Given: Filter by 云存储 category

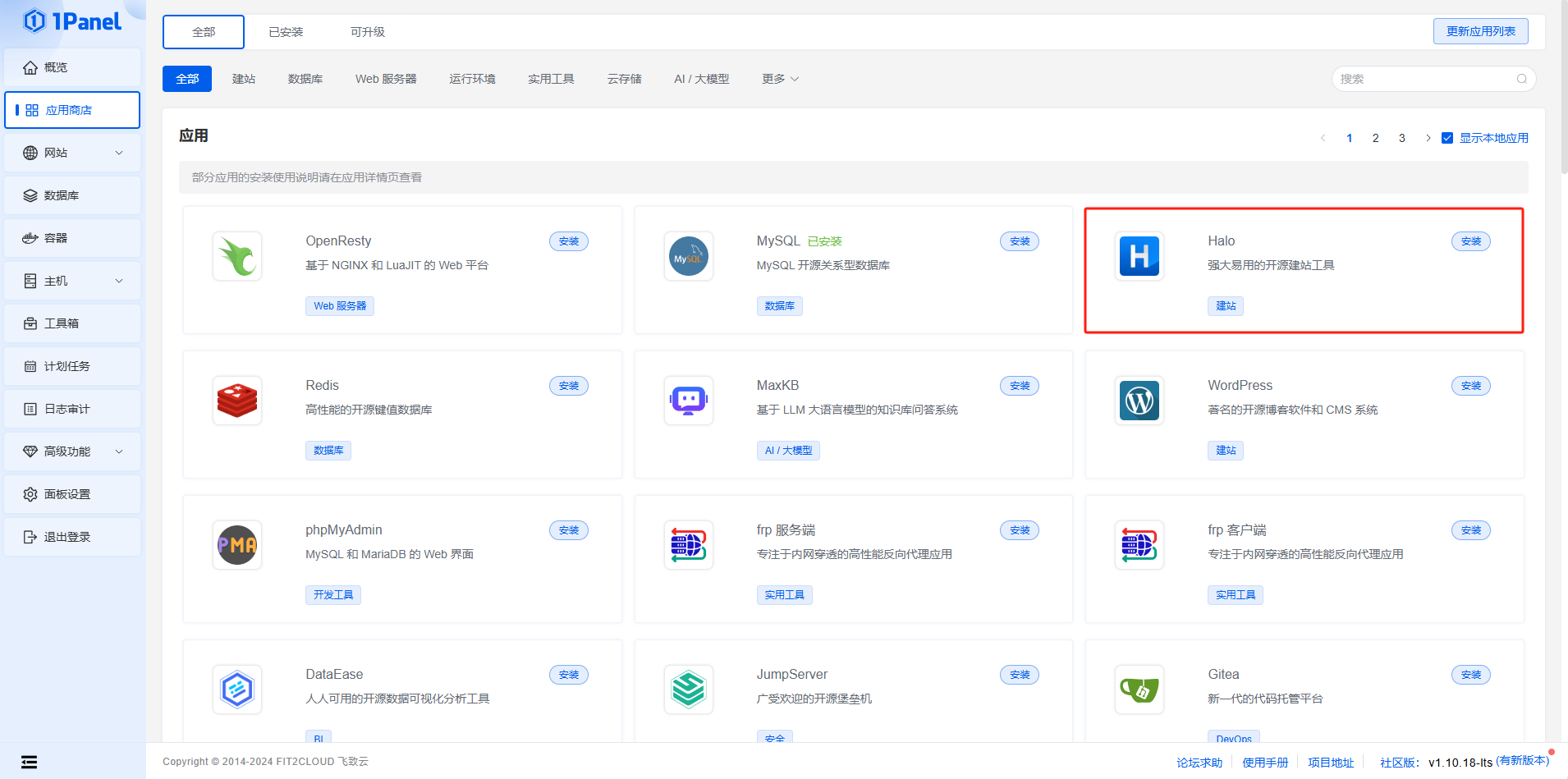Looking at the screenshot, I should pos(624,79).
